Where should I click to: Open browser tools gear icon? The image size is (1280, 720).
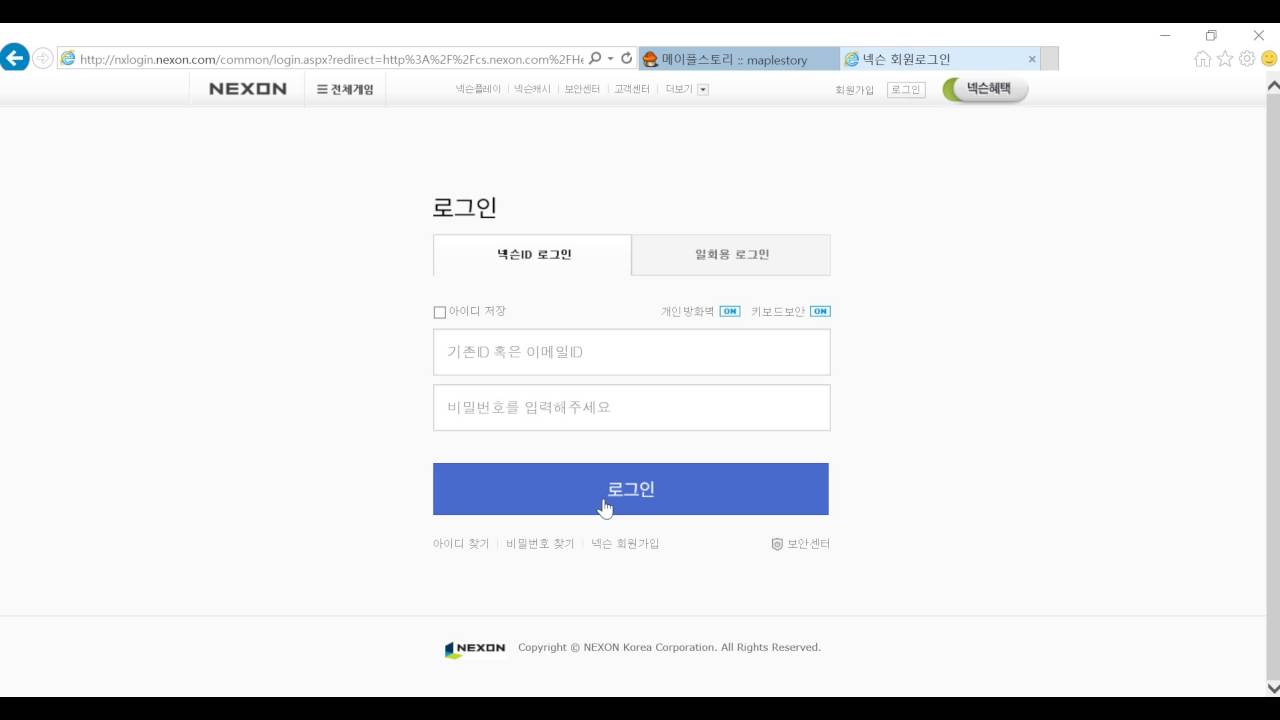click(x=1247, y=59)
